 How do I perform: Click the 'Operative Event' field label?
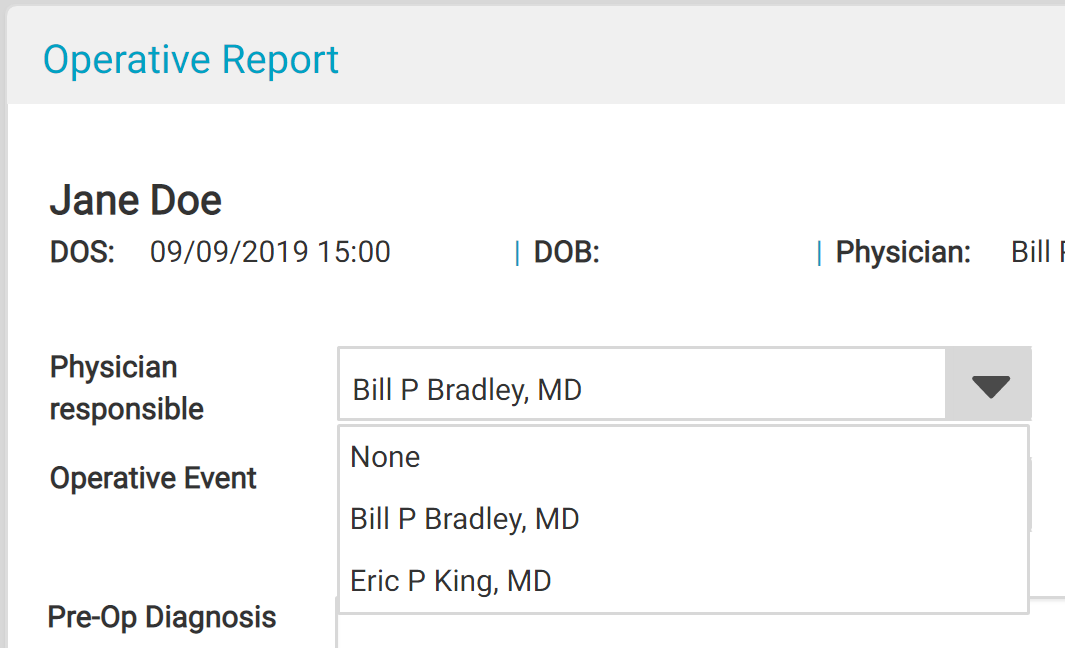click(153, 478)
